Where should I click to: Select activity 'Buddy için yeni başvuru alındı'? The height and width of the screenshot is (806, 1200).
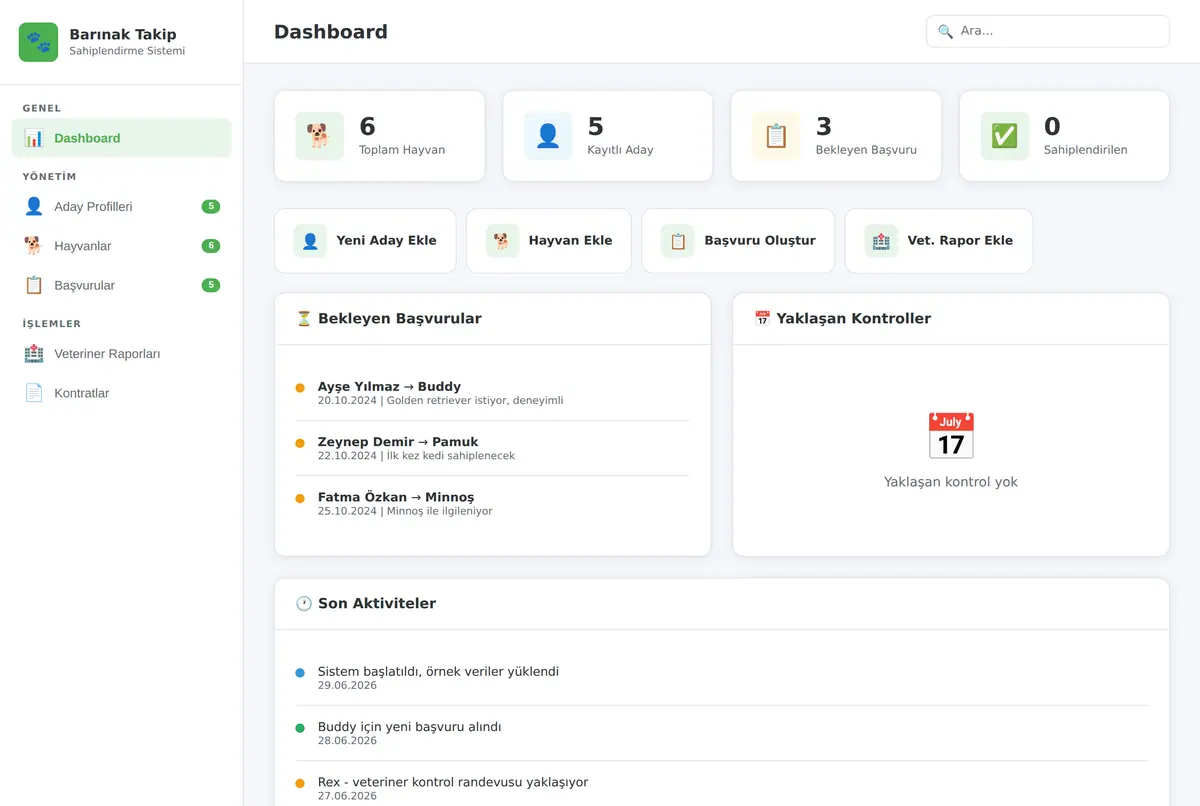(721, 733)
